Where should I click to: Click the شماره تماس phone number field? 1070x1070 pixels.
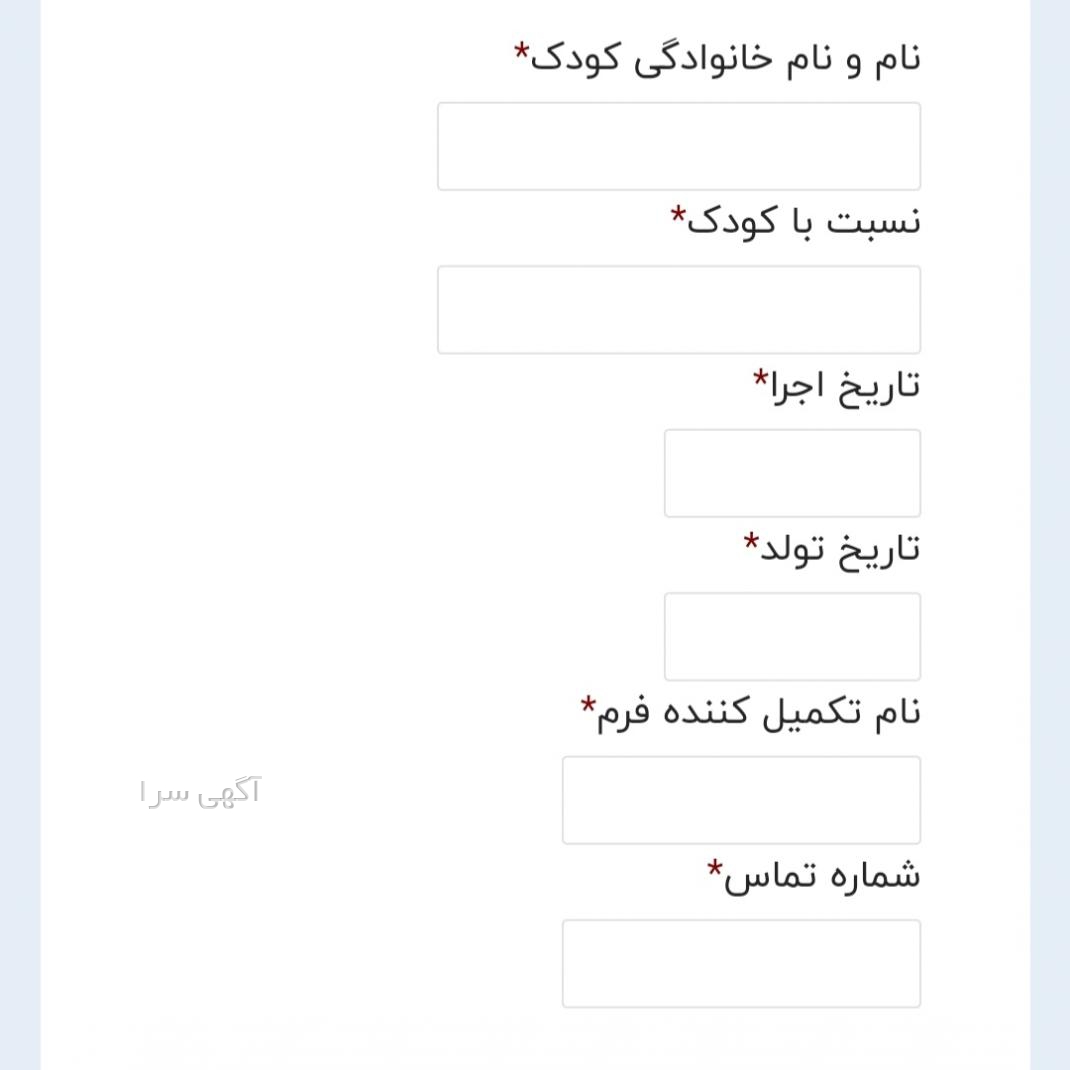tap(741, 963)
